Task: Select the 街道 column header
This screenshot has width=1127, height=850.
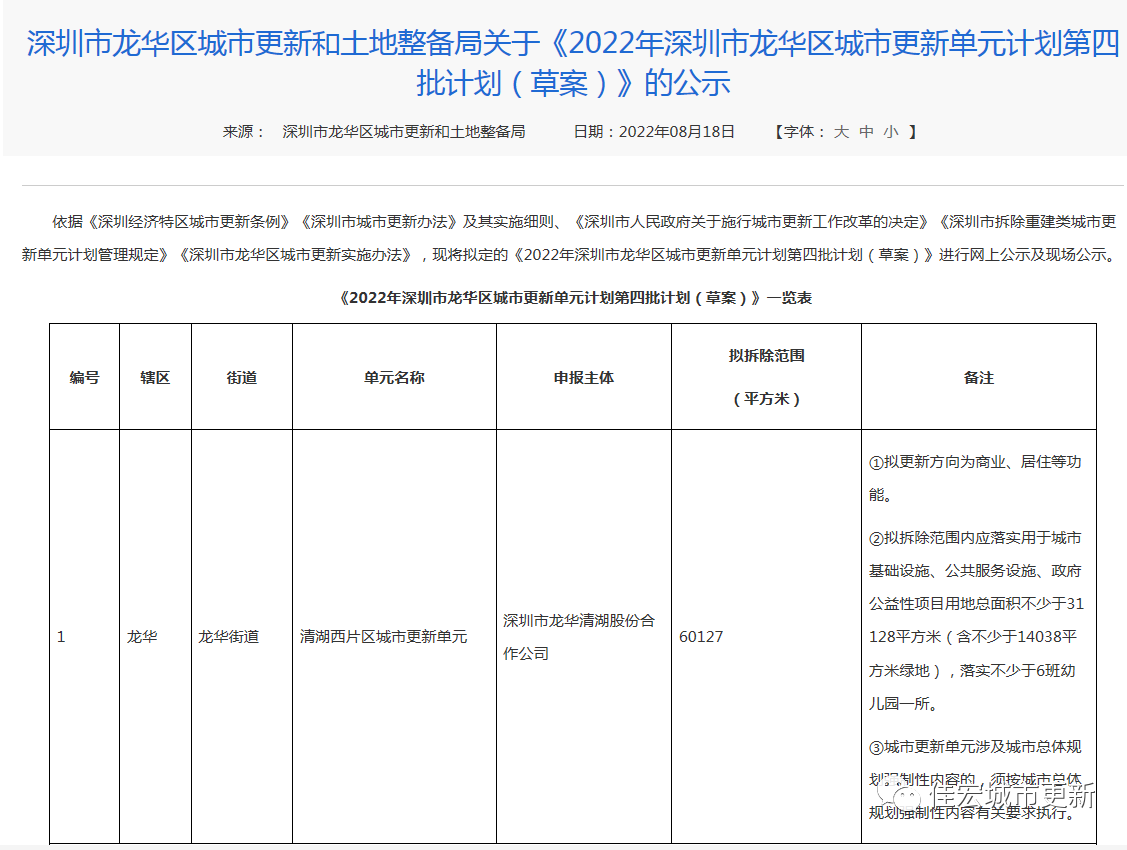Action: click(x=241, y=377)
